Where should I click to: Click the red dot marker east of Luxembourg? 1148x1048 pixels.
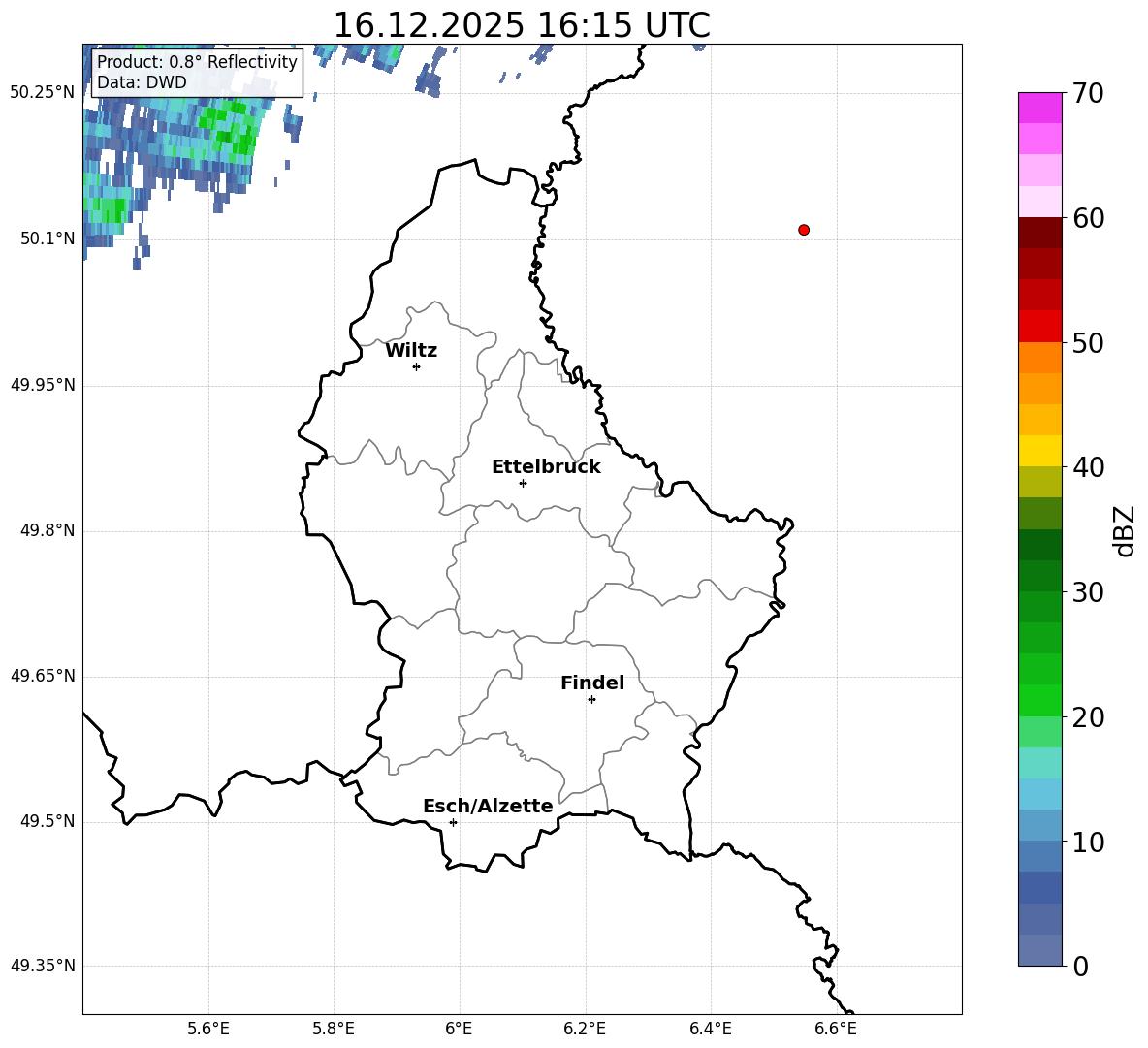tap(803, 230)
